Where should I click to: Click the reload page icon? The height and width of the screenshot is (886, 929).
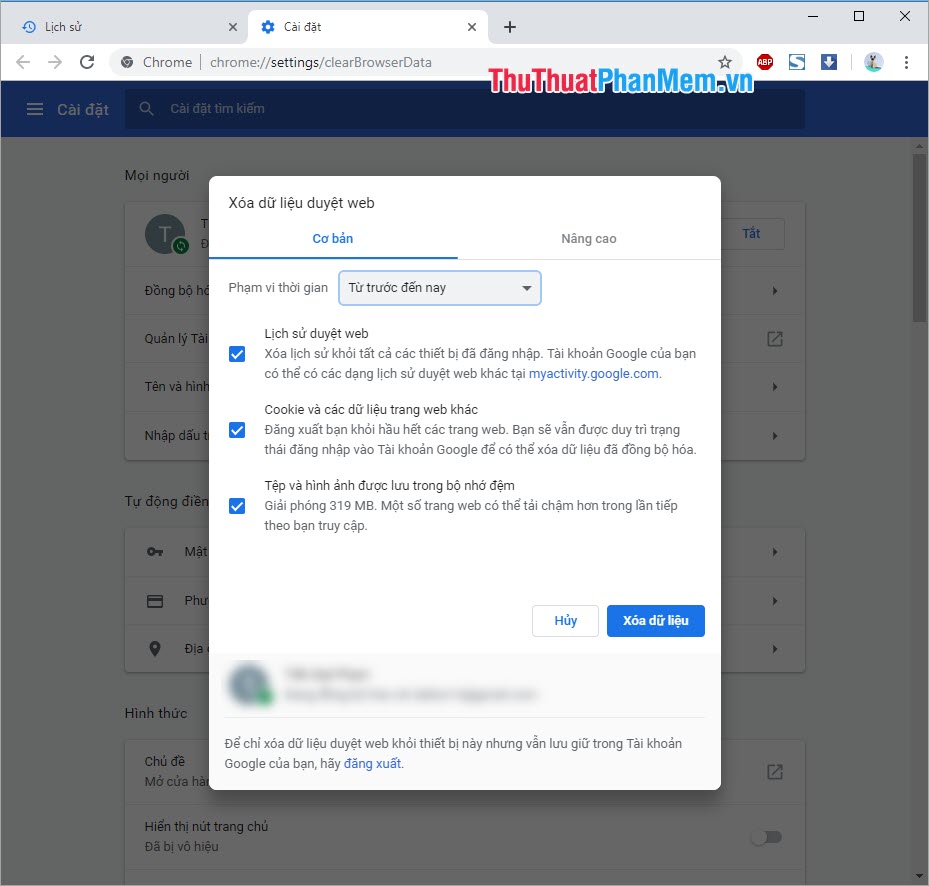point(87,61)
